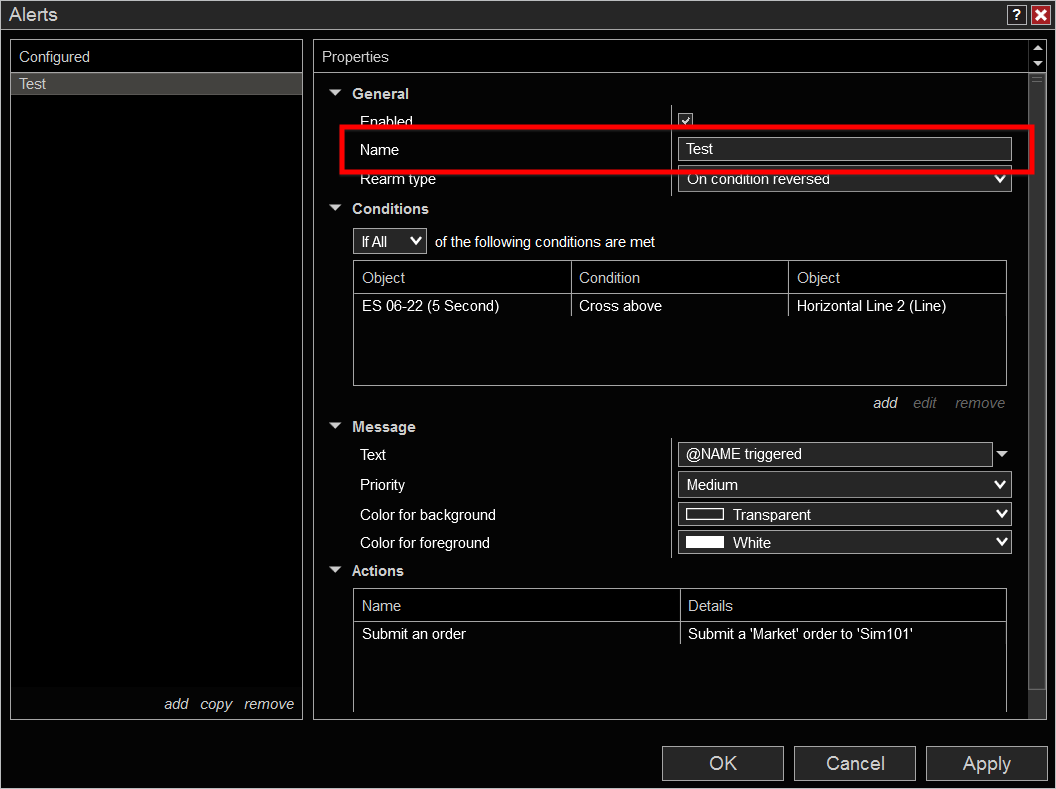Open the Color for foreground dropdown
Screen dimensions: 1056x789
pos(845,542)
